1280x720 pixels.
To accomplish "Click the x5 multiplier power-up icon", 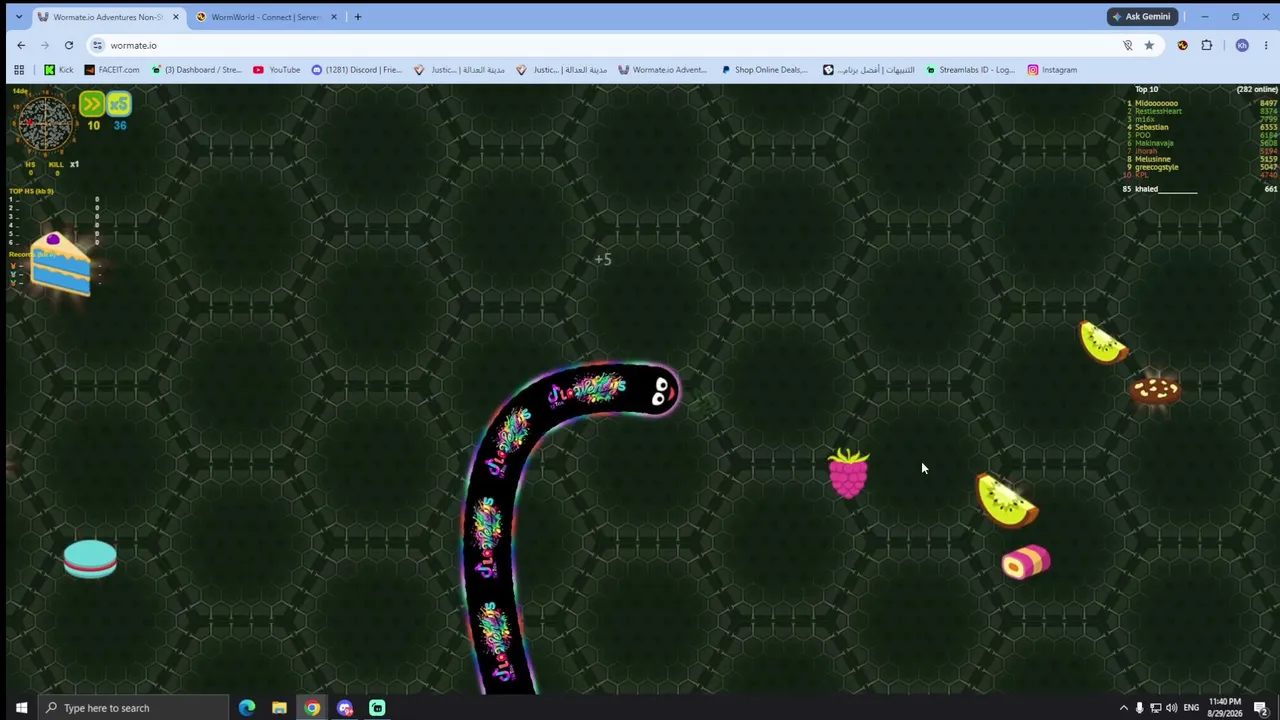I will [119, 104].
